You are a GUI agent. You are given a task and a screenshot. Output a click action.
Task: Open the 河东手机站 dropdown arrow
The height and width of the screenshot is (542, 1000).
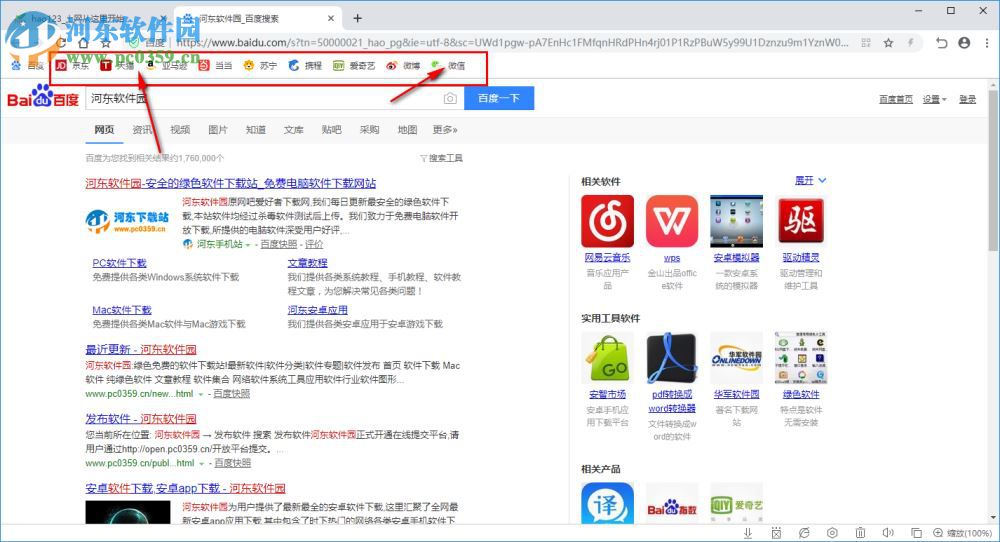pos(247,245)
